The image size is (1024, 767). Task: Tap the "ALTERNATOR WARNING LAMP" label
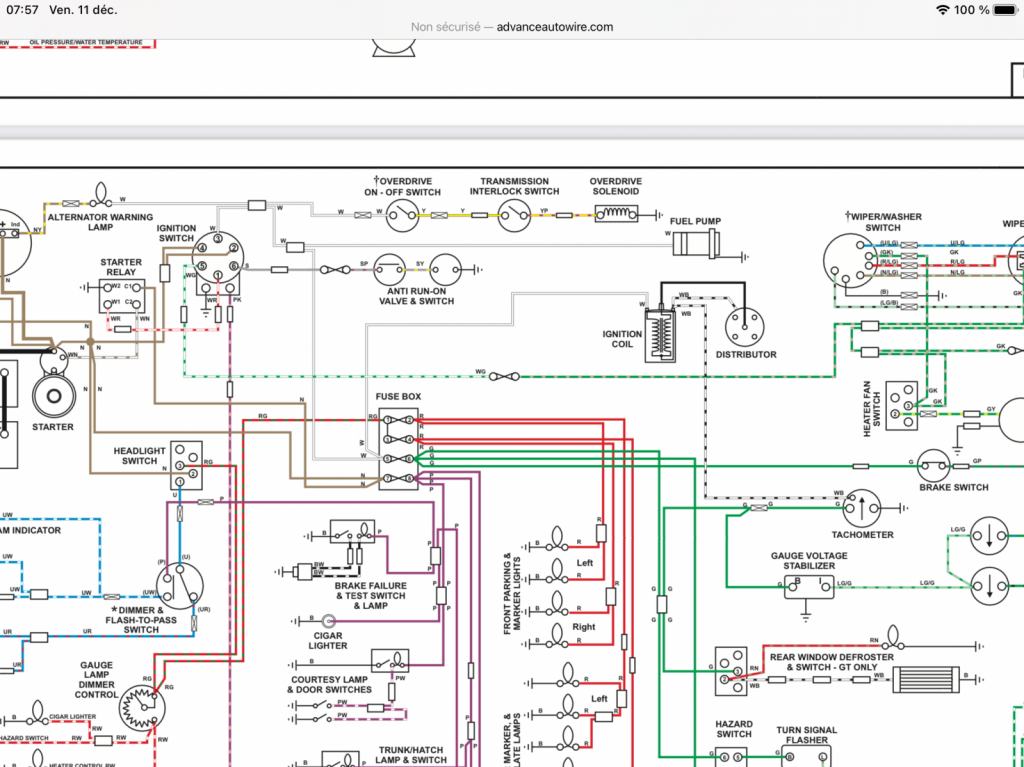101,222
